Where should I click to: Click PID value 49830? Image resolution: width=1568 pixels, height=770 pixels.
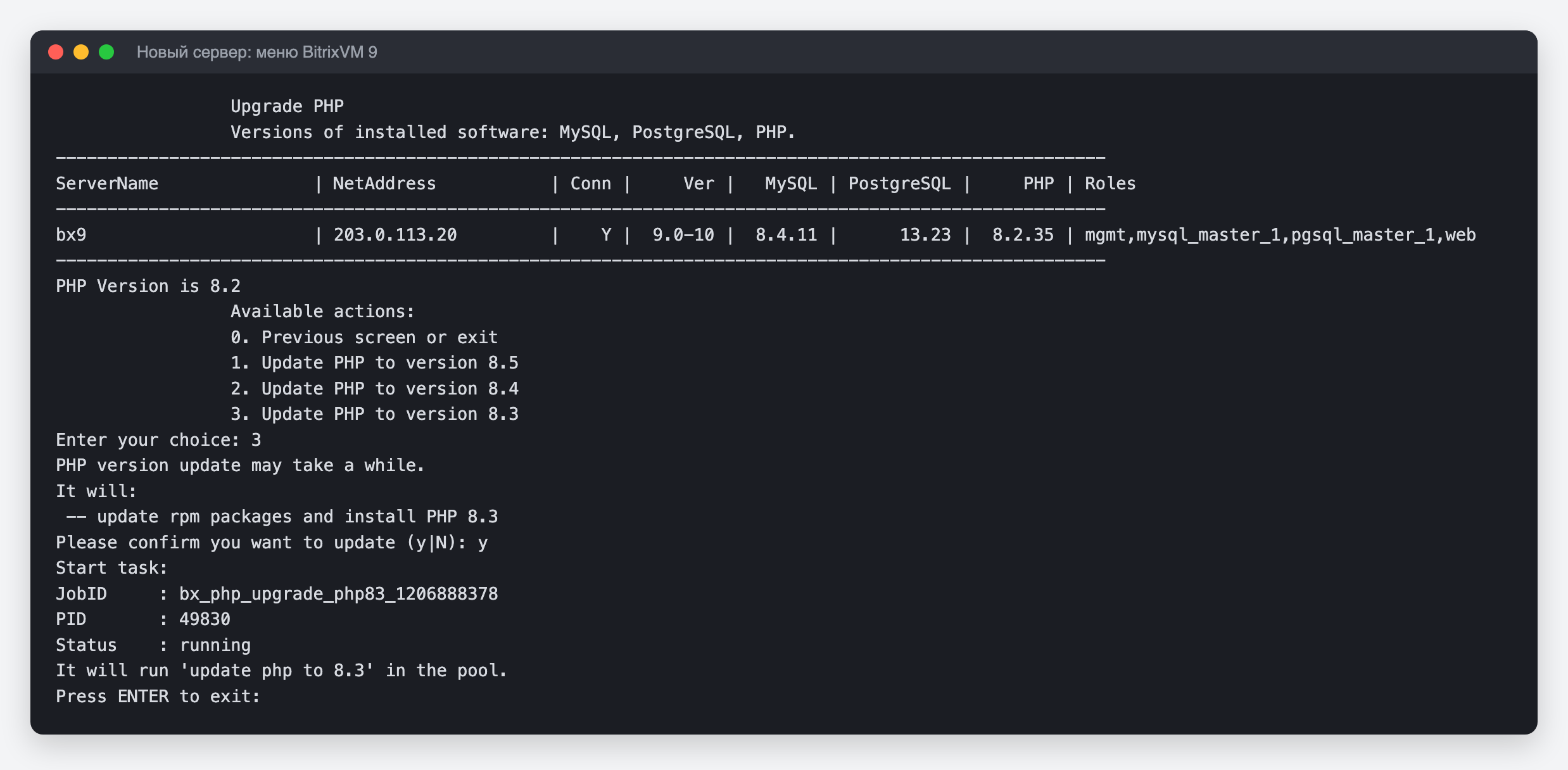pos(205,619)
